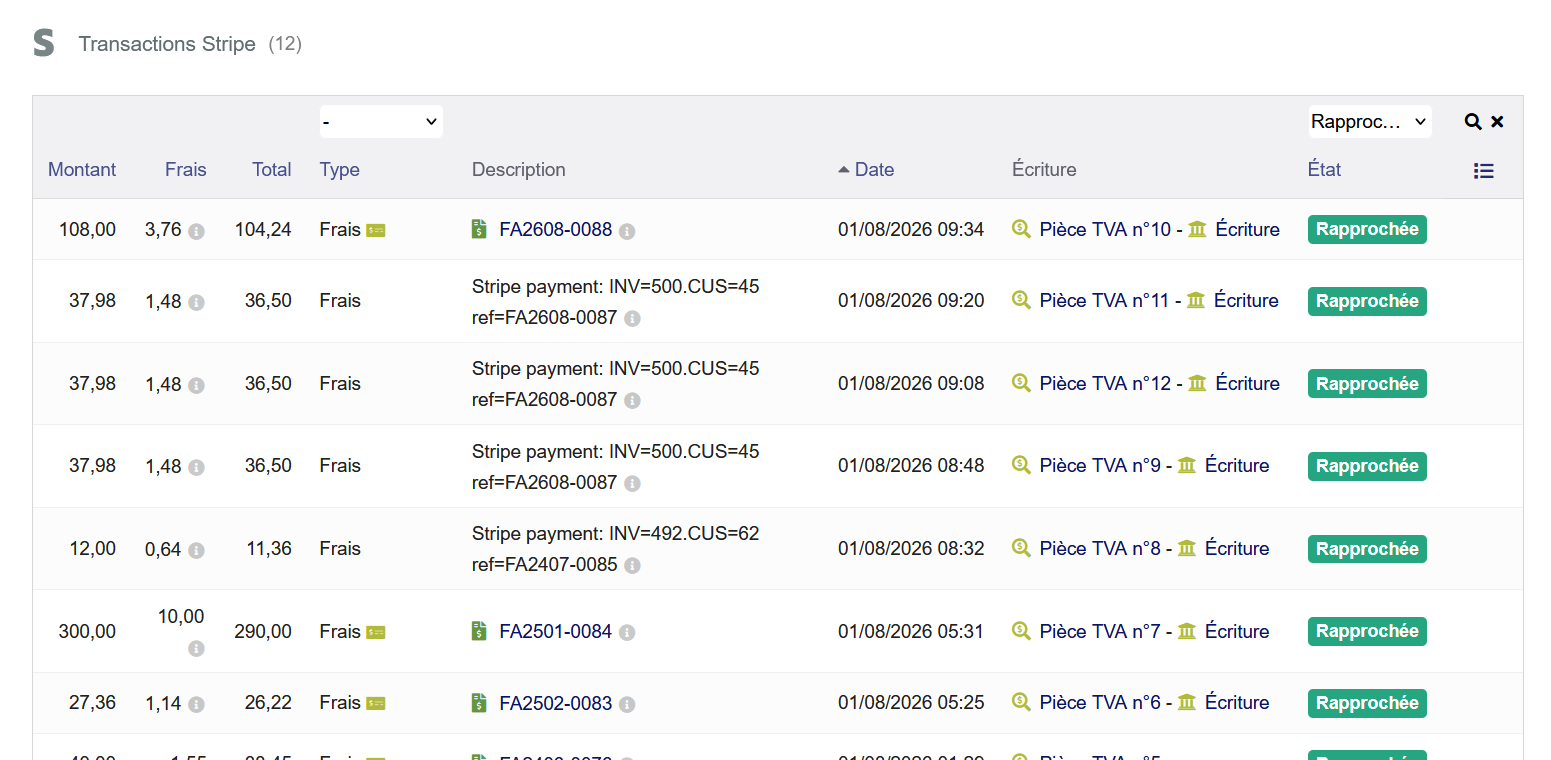Sort by Montant column header
Viewport: 1551px width, 760px height.
82,170
